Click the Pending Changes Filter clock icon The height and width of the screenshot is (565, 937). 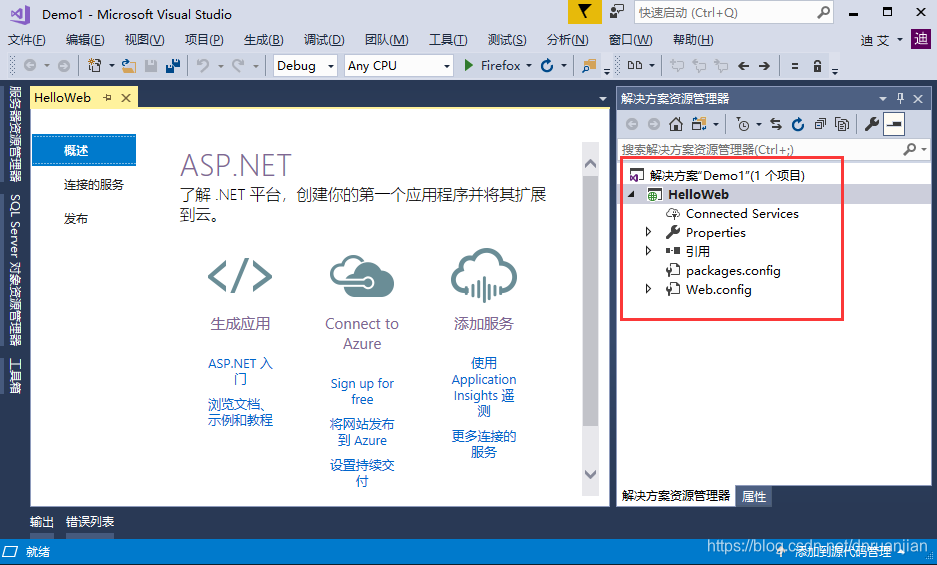(x=743, y=124)
